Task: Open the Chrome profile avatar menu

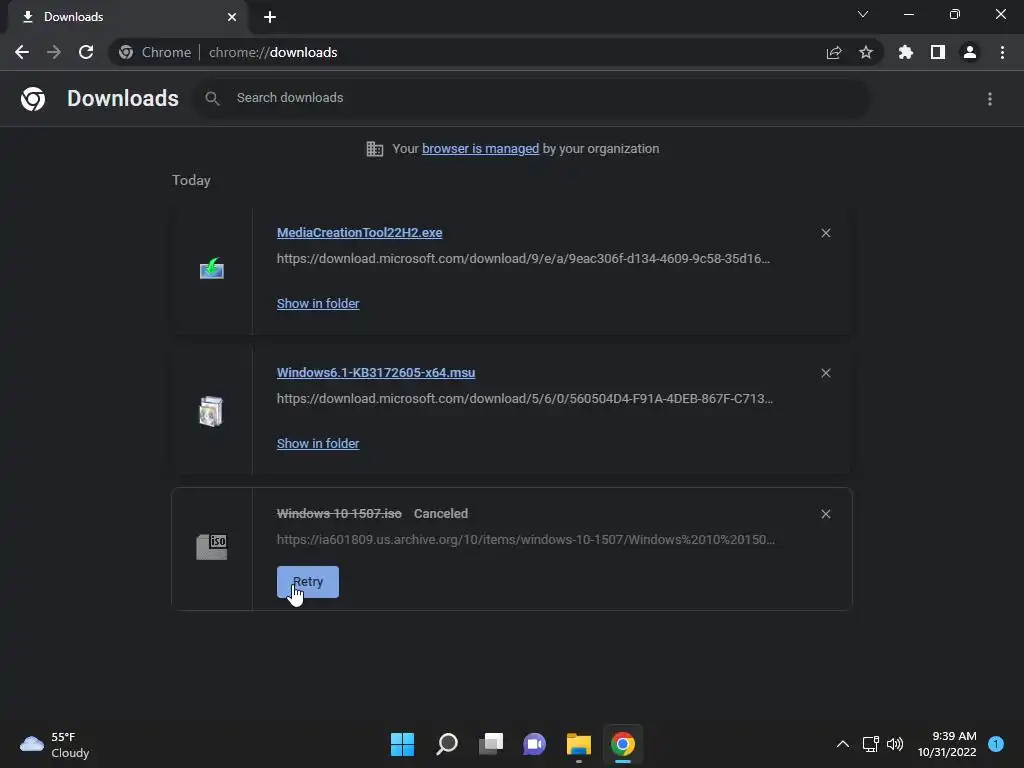Action: (x=970, y=52)
